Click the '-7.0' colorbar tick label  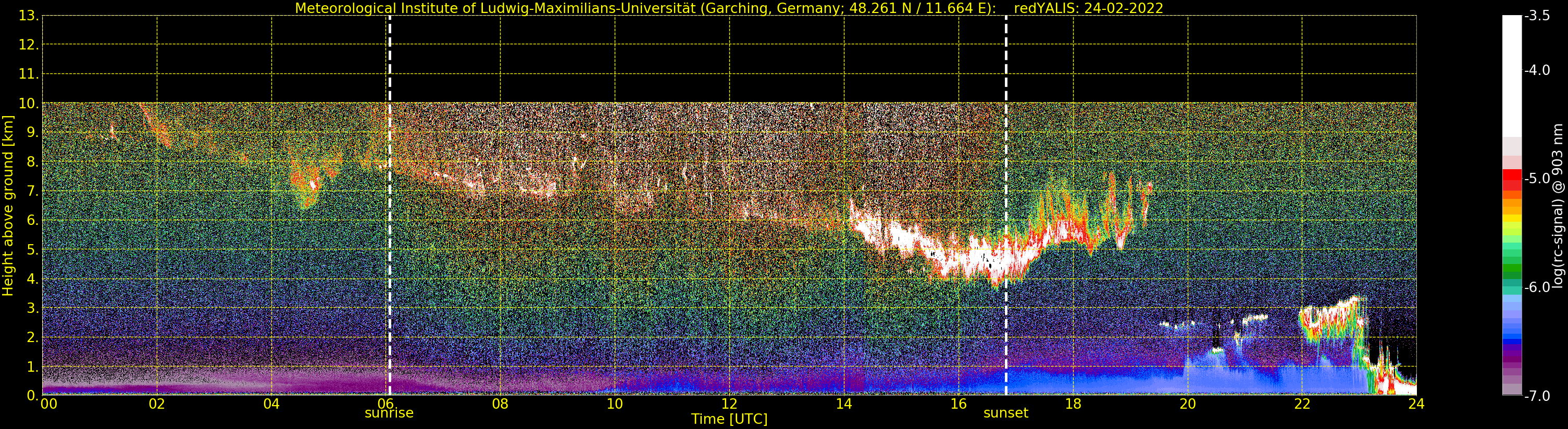[1537, 396]
